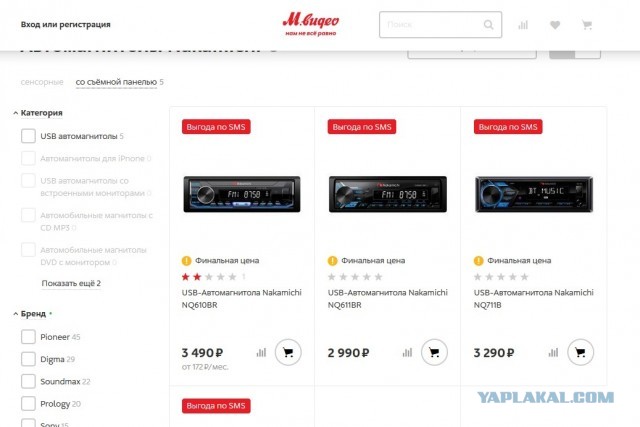
Task: Click the star rating of NQ610BR
Action: (209, 277)
